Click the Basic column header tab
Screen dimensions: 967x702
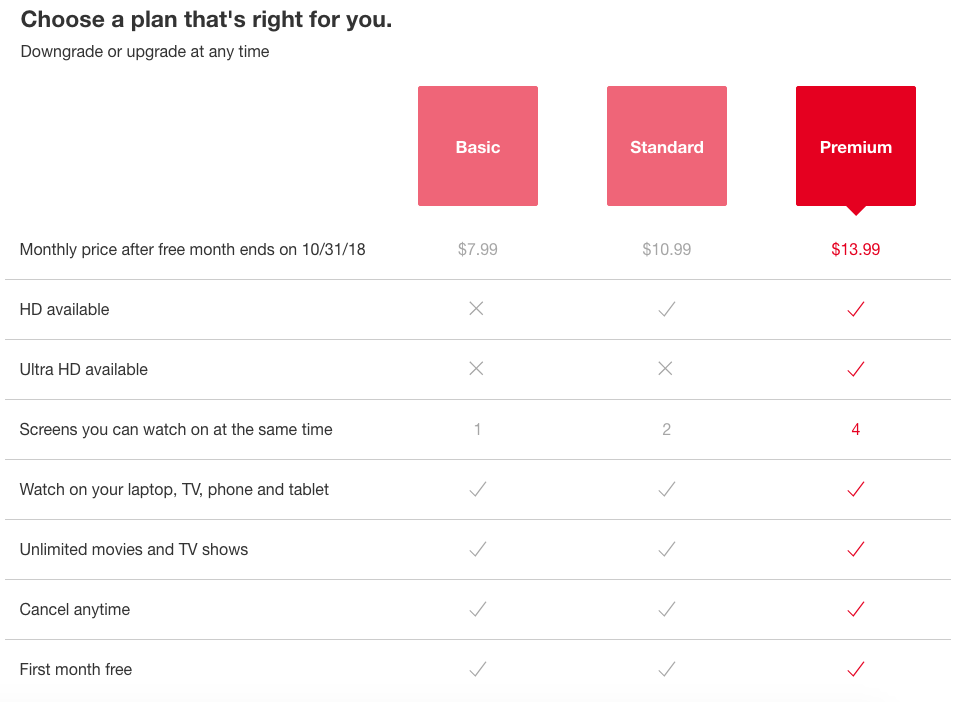(x=477, y=146)
